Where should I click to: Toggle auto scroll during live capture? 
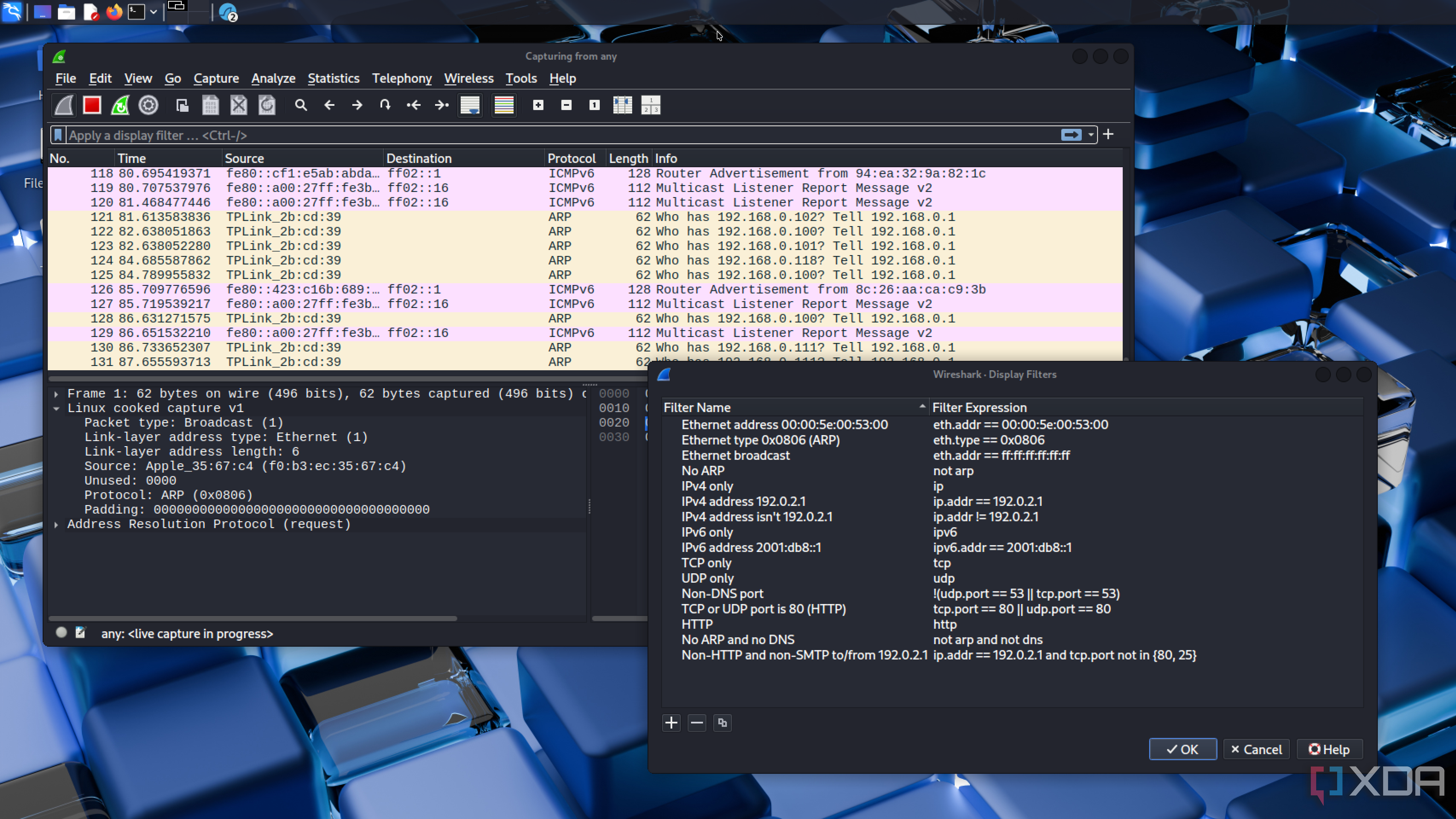point(470,105)
